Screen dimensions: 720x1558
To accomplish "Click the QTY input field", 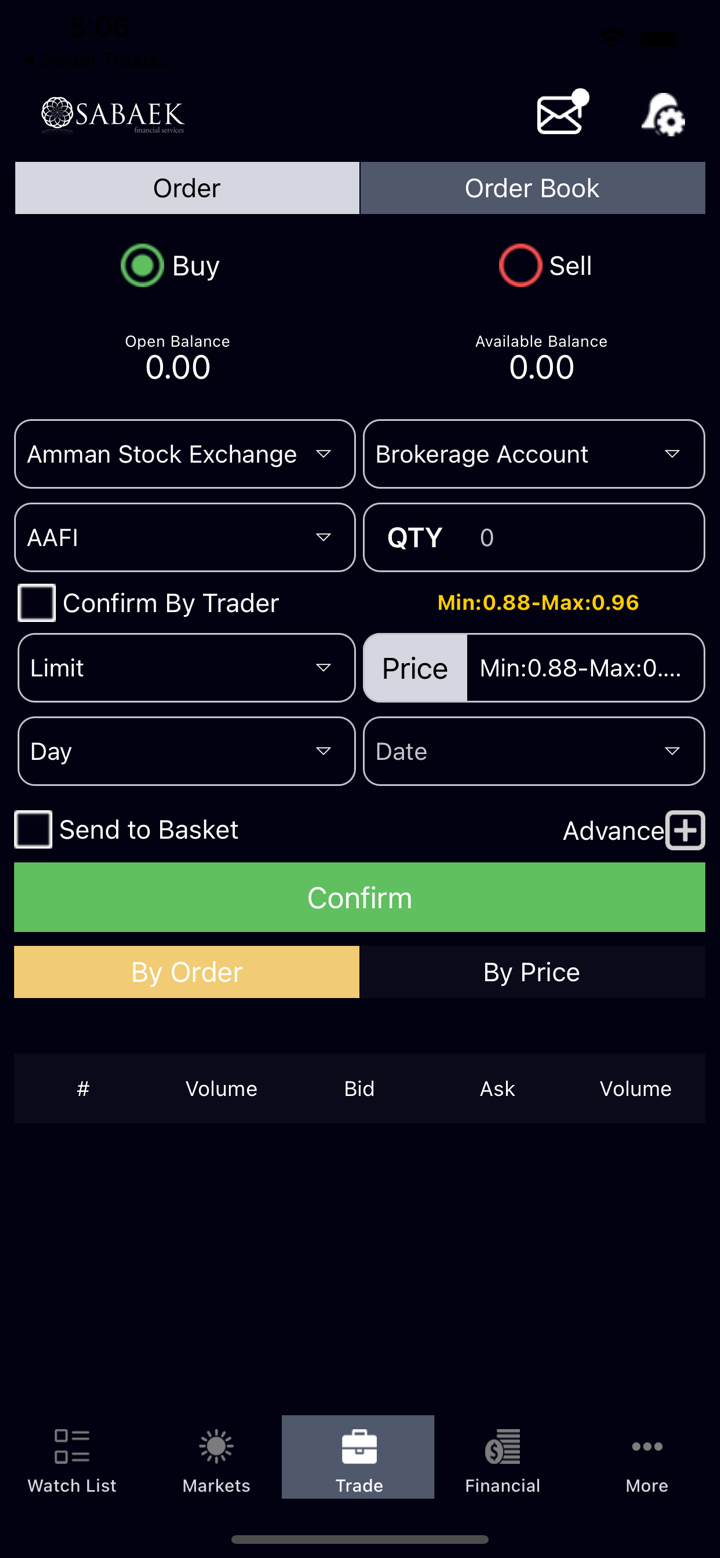I will click(x=580, y=538).
